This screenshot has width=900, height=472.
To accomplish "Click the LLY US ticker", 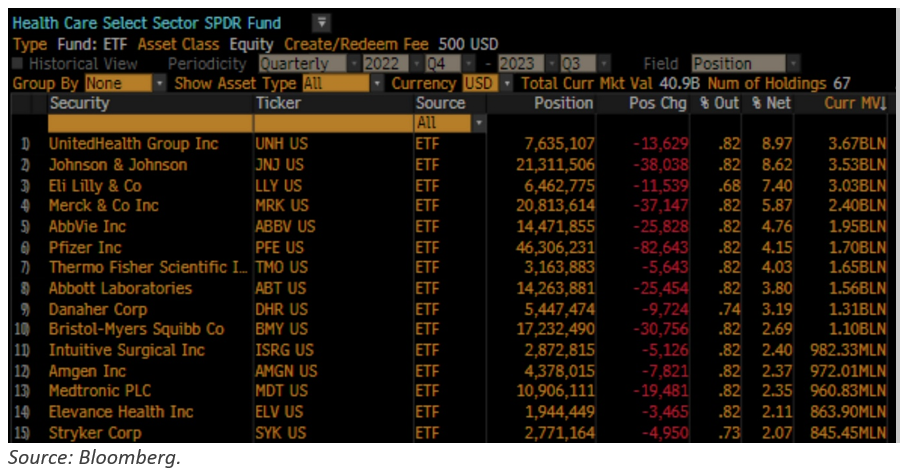I will tap(278, 186).
